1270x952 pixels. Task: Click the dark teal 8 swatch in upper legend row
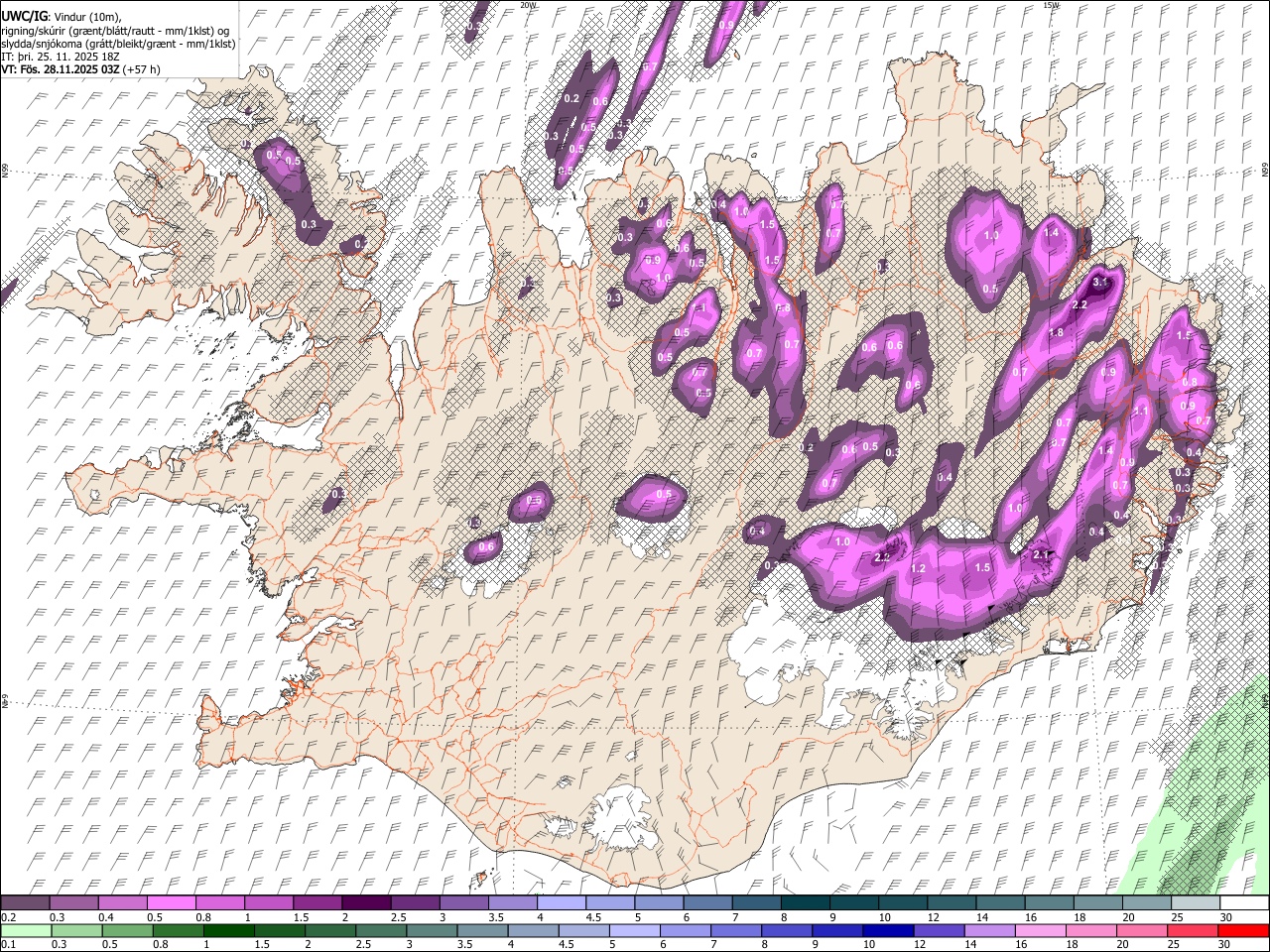pyautogui.click(x=804, y=902)
